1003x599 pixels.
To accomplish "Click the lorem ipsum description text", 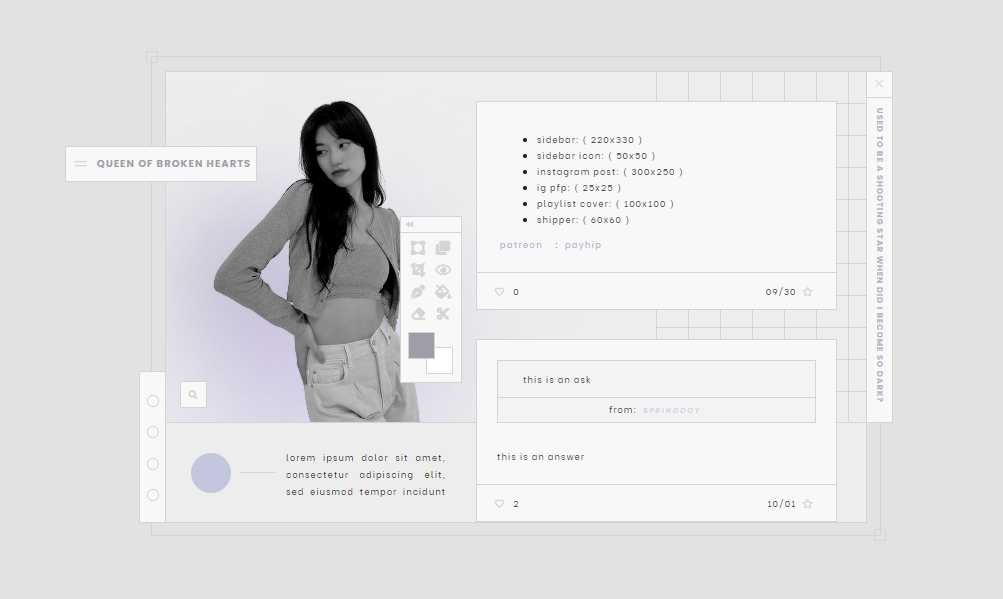I will pyautogui.click(x=365, y=475).
